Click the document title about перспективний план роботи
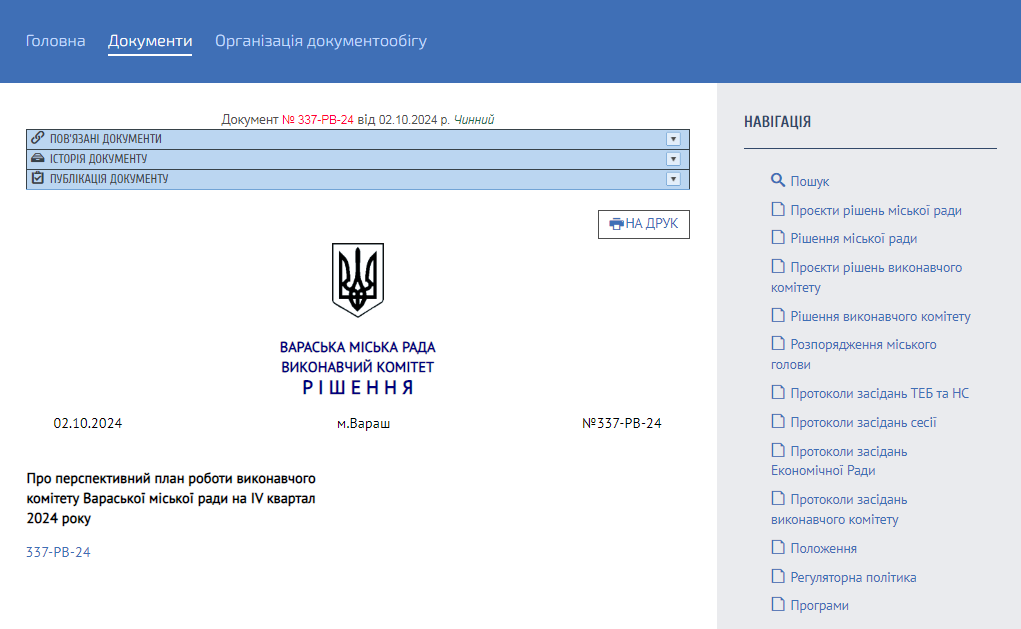 click(171, 499)
